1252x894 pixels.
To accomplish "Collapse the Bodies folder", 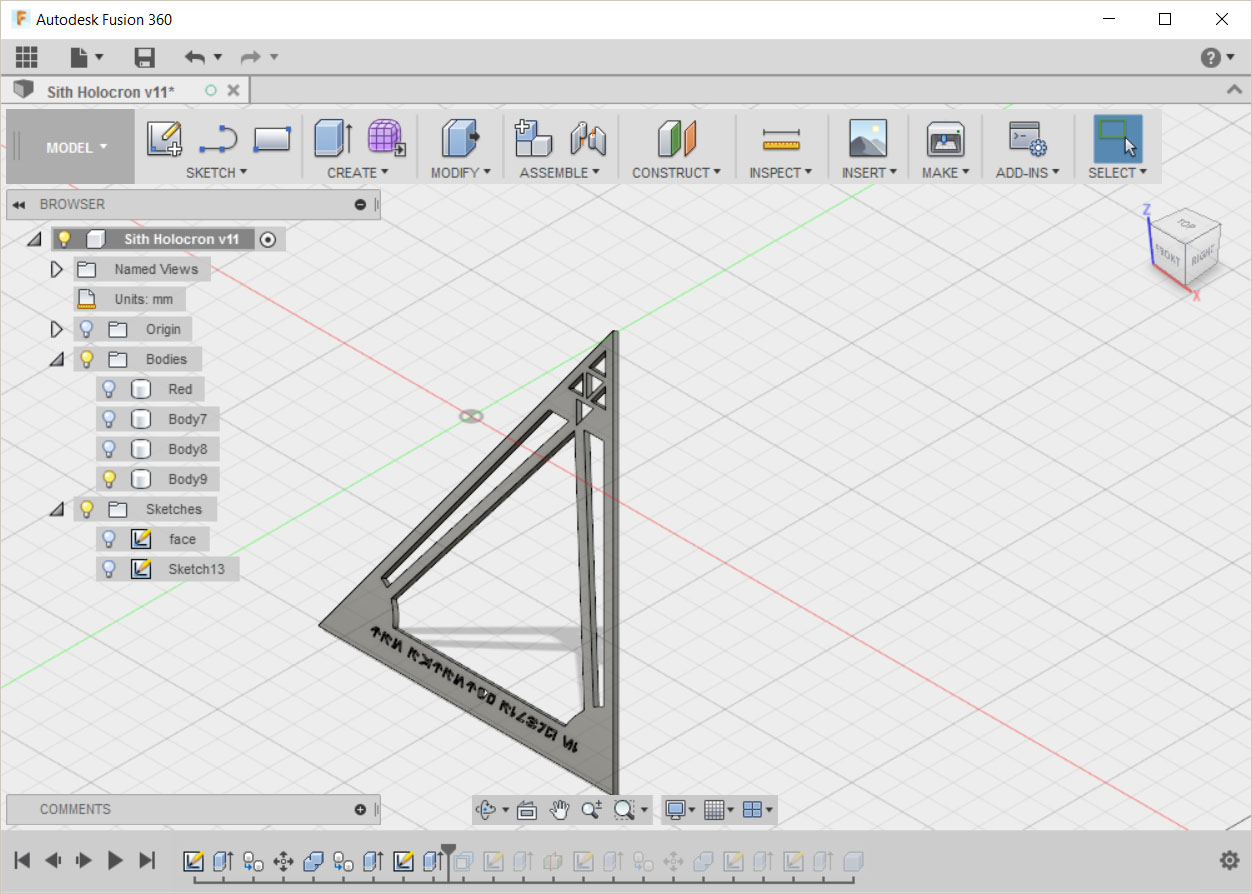I will [x=56, y=359].
